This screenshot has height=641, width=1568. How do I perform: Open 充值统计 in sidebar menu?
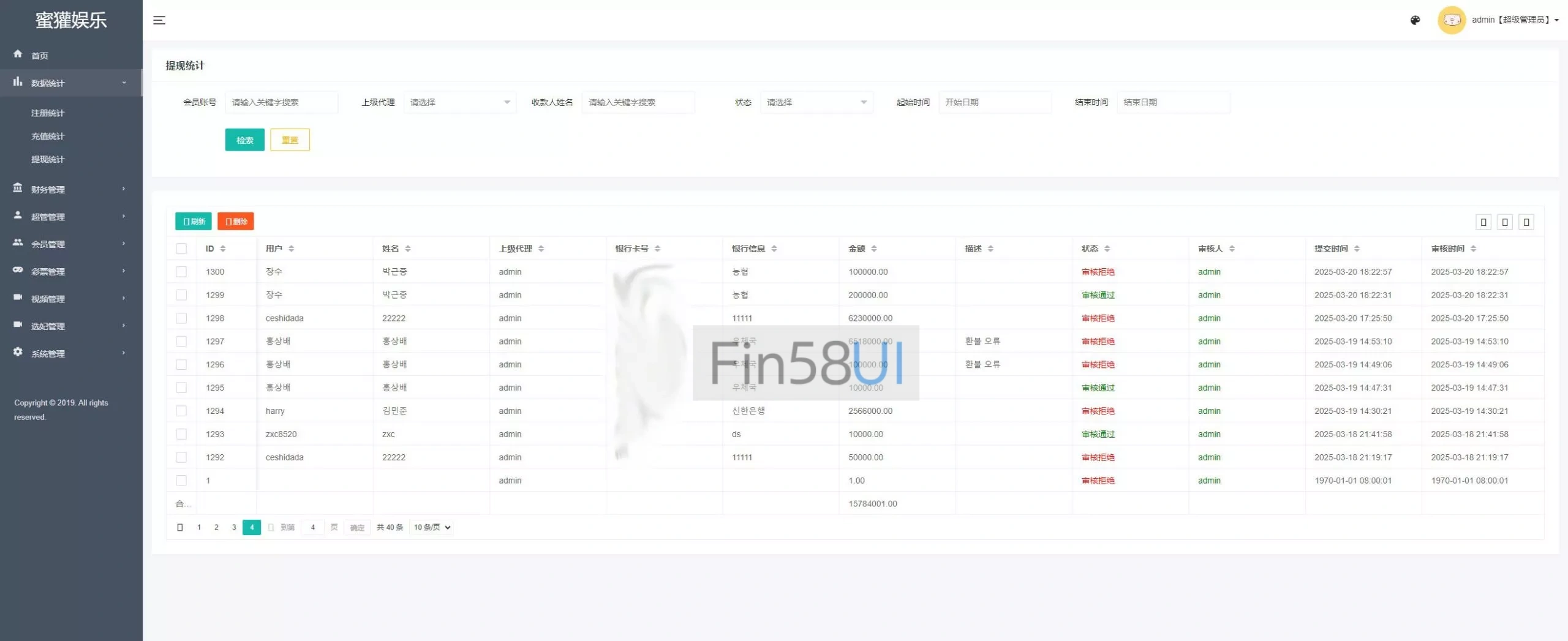point(48,136)
